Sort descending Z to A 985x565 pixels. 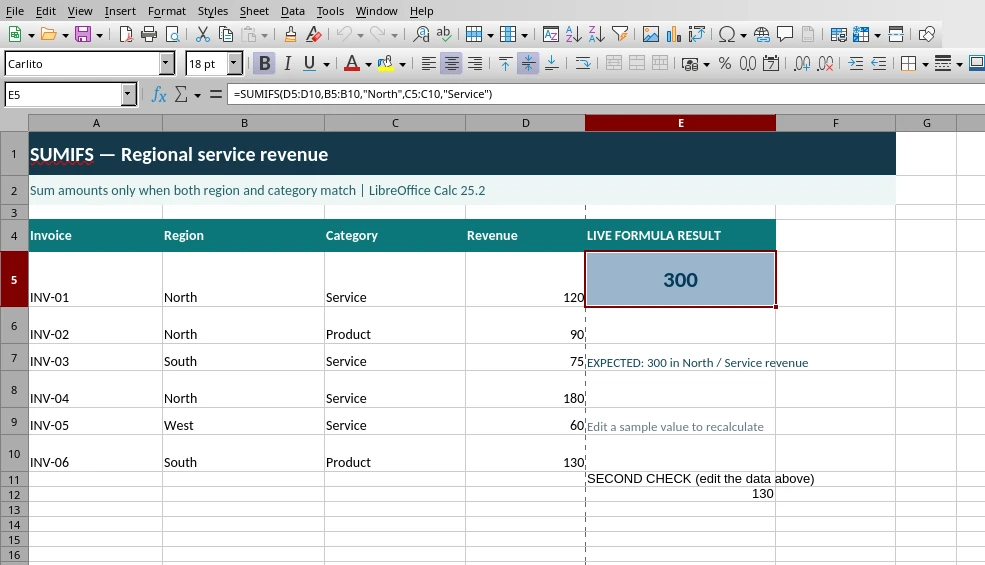point(597,34)
